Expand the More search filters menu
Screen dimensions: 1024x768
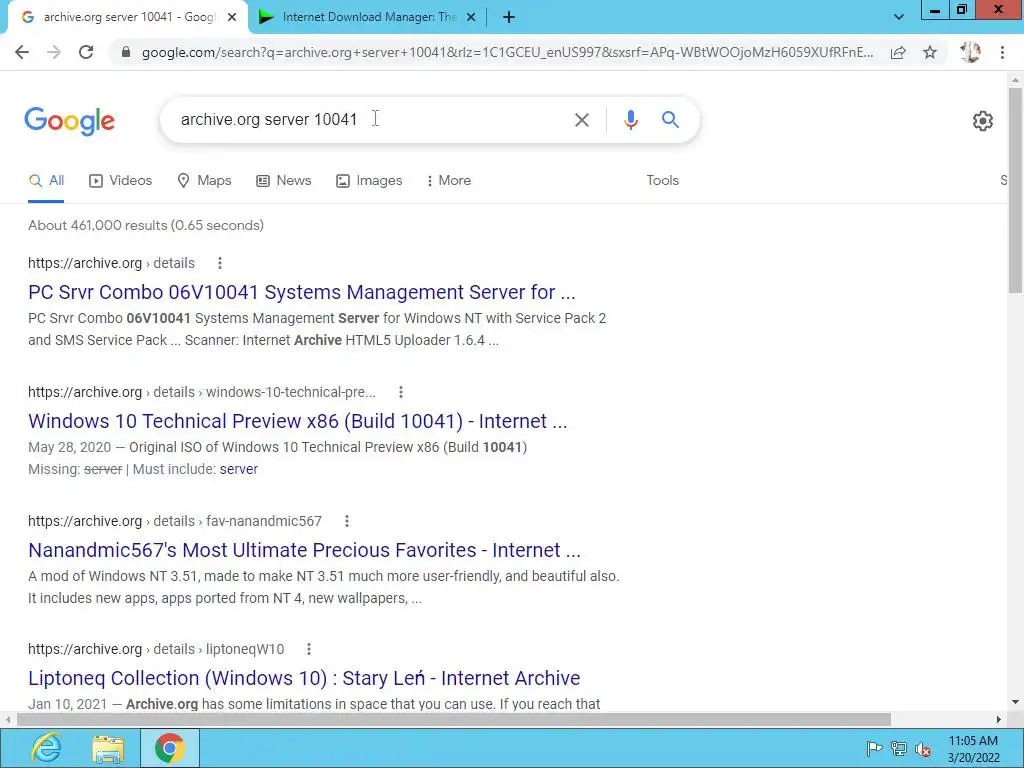[449, 180]
